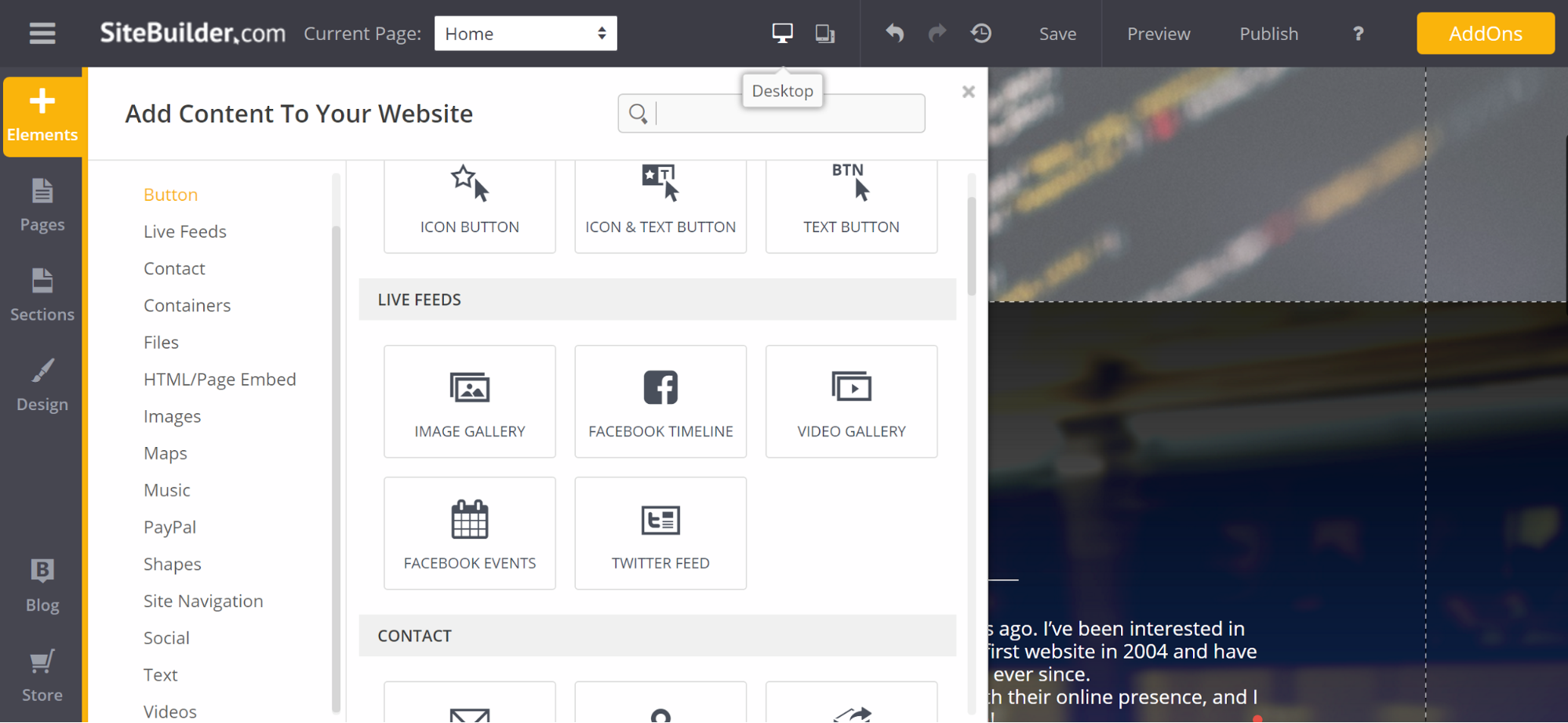The image size is (1568, 723).
Task: Select the Site Navigation category
Action: pyautogui.click(x=203, y=601)
